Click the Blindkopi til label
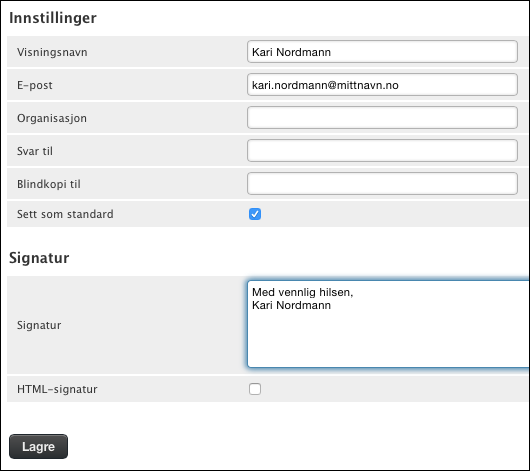This screenshot has height=471, width=530. (x=49, y=184)
